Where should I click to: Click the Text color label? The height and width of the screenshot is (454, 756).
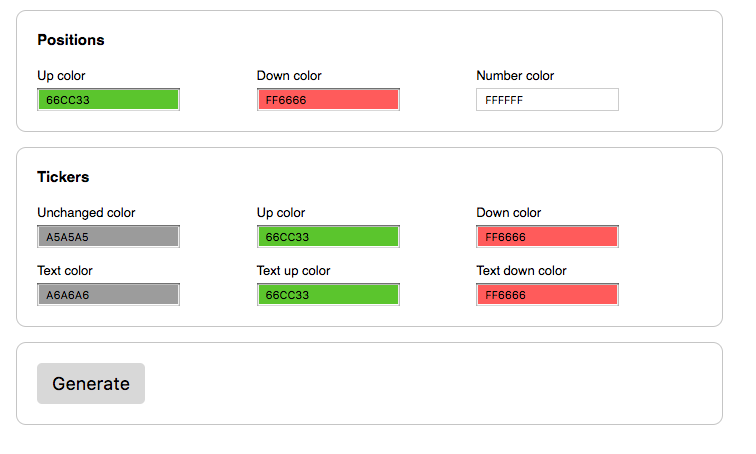point(65,271)
